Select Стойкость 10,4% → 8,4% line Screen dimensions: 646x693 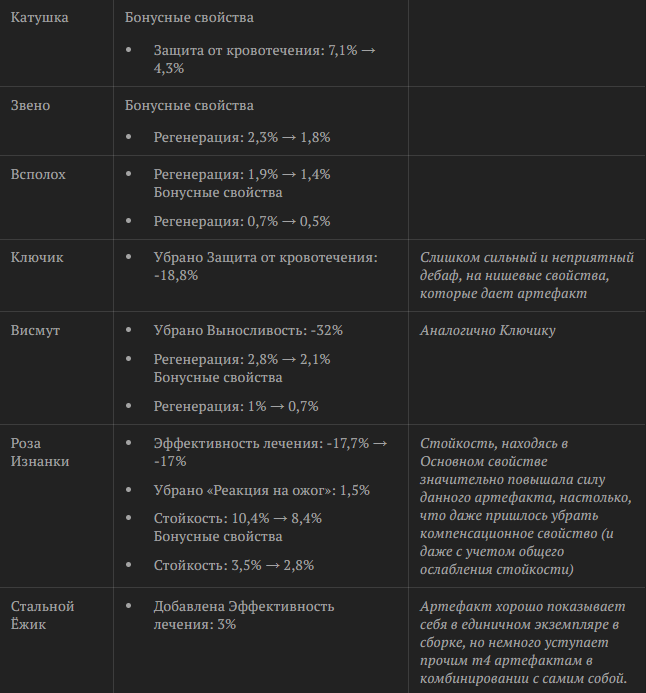pos(238,518)
